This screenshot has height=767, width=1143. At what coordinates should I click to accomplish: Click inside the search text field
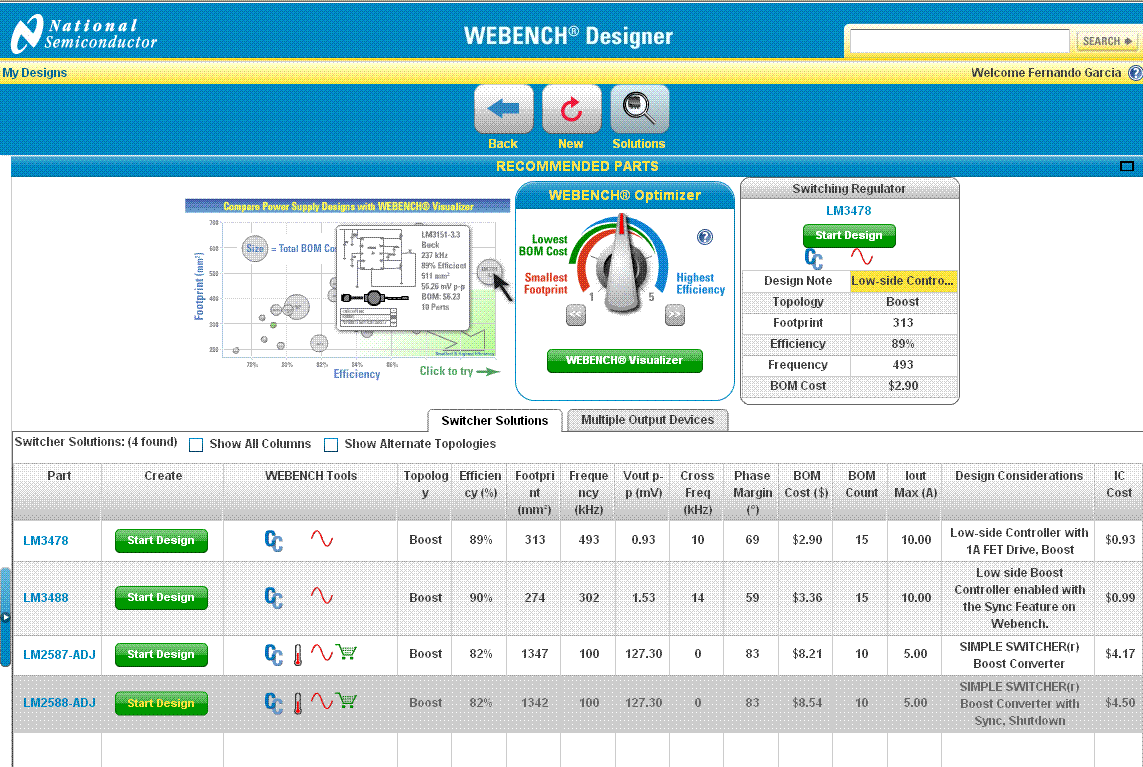coord(959,42)
